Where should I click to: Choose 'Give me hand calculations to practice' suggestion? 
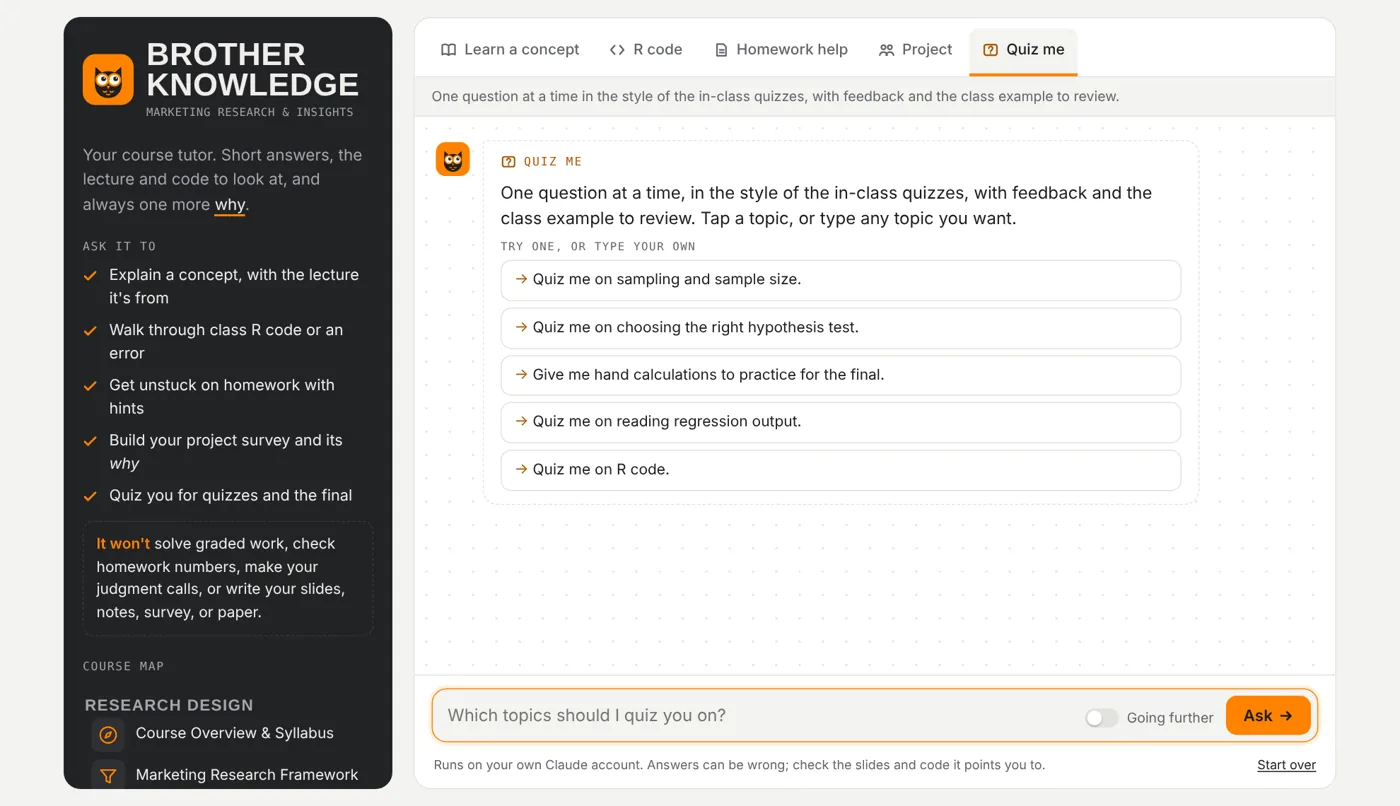point(841,375)
